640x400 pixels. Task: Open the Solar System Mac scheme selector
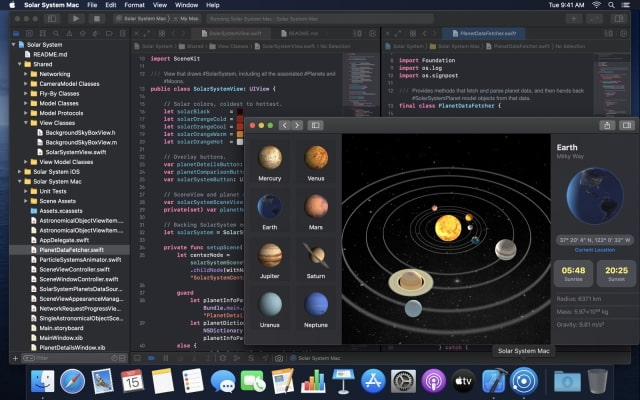tap(142, 19)
